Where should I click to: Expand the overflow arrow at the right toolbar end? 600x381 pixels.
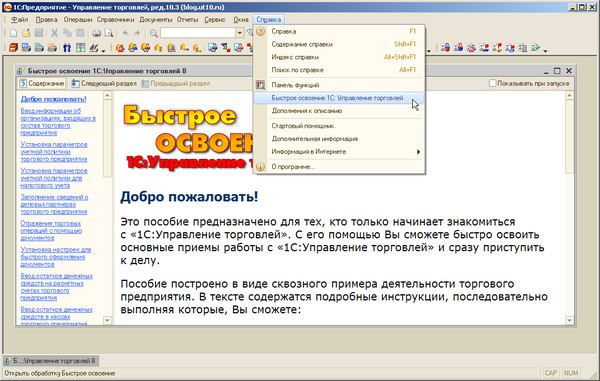pyautogui.click(x=545, y=50)
